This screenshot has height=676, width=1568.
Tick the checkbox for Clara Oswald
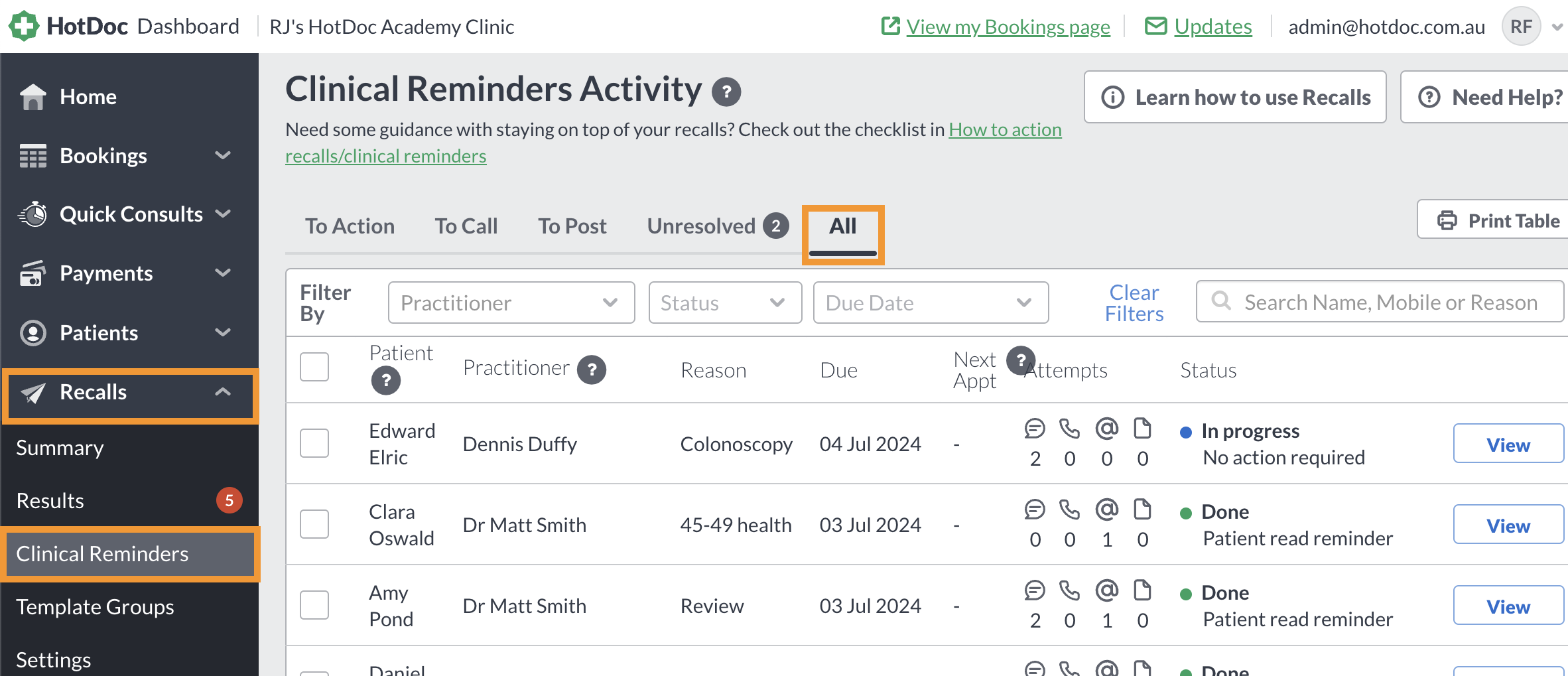pyautogui.click(x=314, y=524)
